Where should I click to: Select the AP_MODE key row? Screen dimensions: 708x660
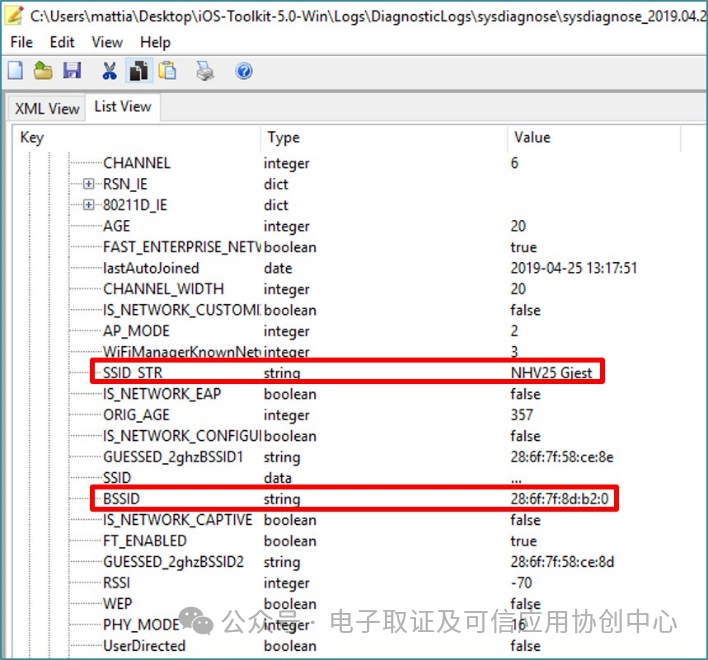pyautogui.click(x=136, y=331)
